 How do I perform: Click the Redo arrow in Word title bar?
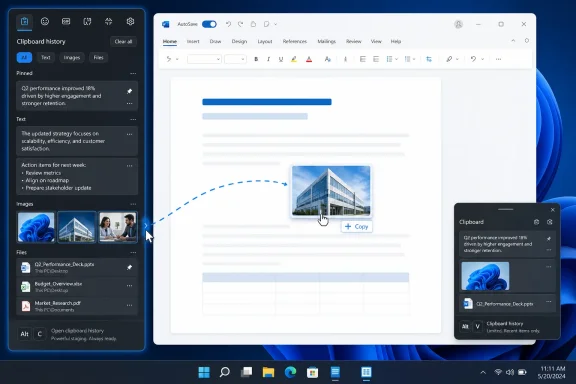[241, 24]
